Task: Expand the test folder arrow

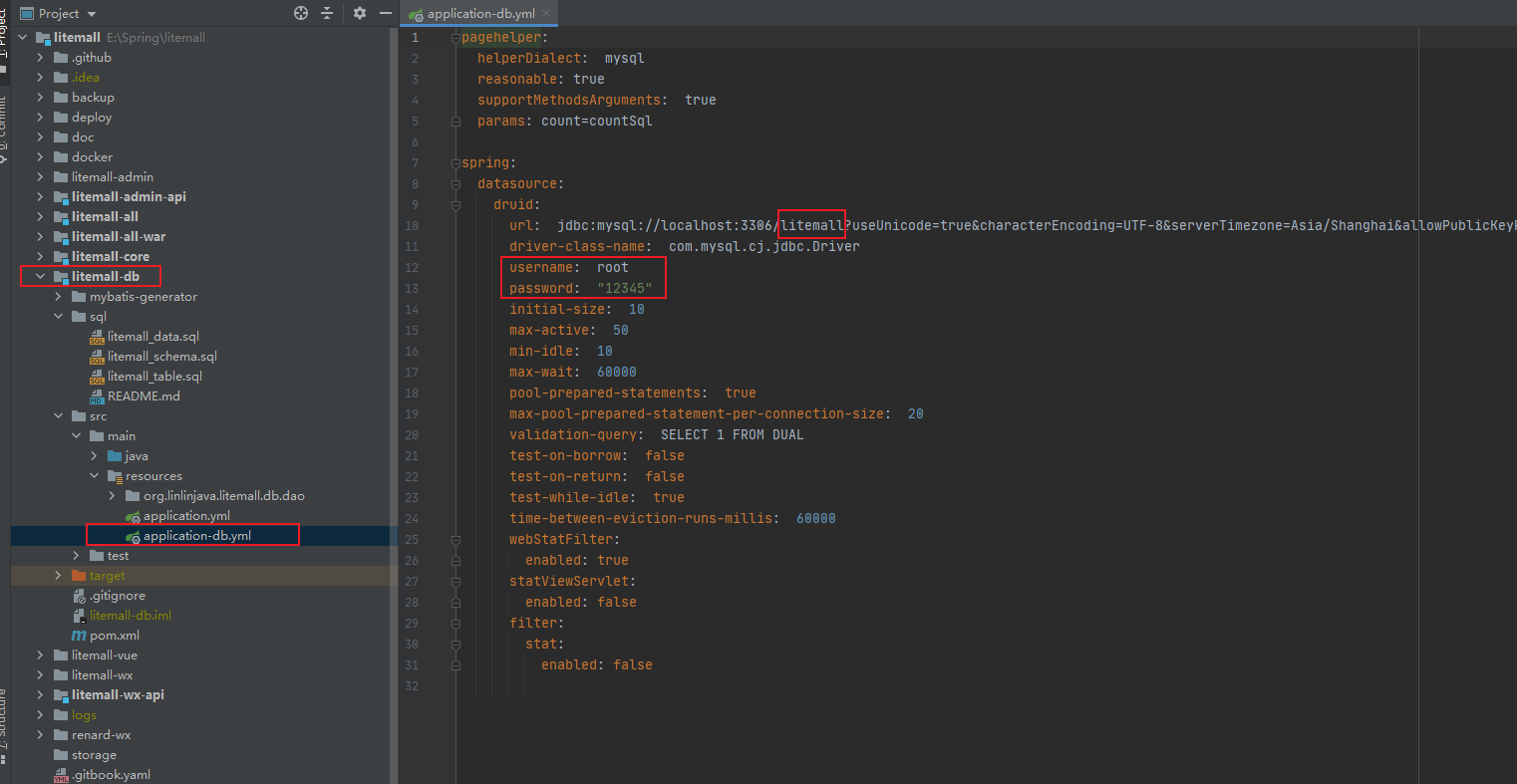Action: click(x=77, y=556)
